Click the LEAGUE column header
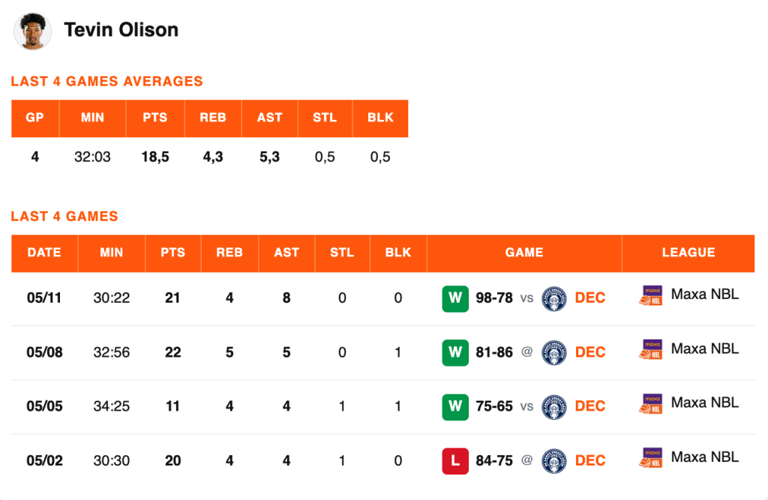This screenshot has width=768, height=500. click(688, 253)
